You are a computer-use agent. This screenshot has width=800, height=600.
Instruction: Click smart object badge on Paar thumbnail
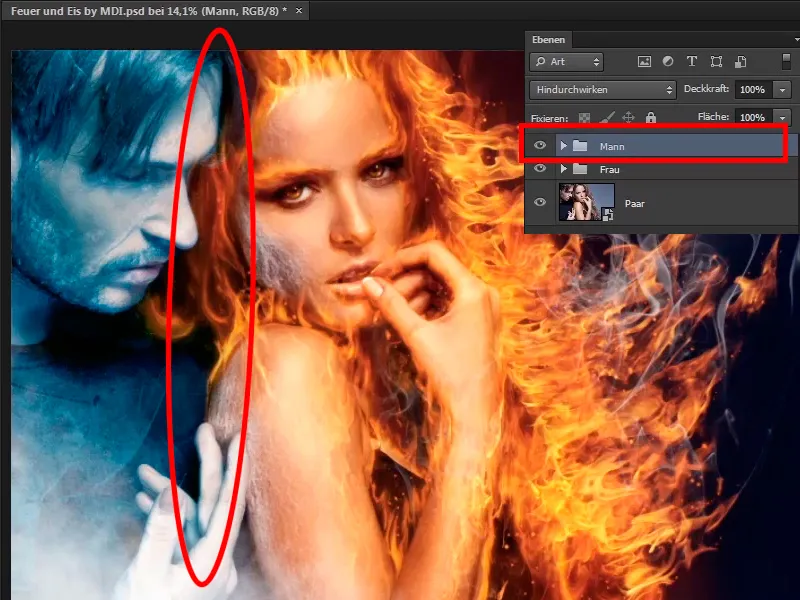[607, 215]
